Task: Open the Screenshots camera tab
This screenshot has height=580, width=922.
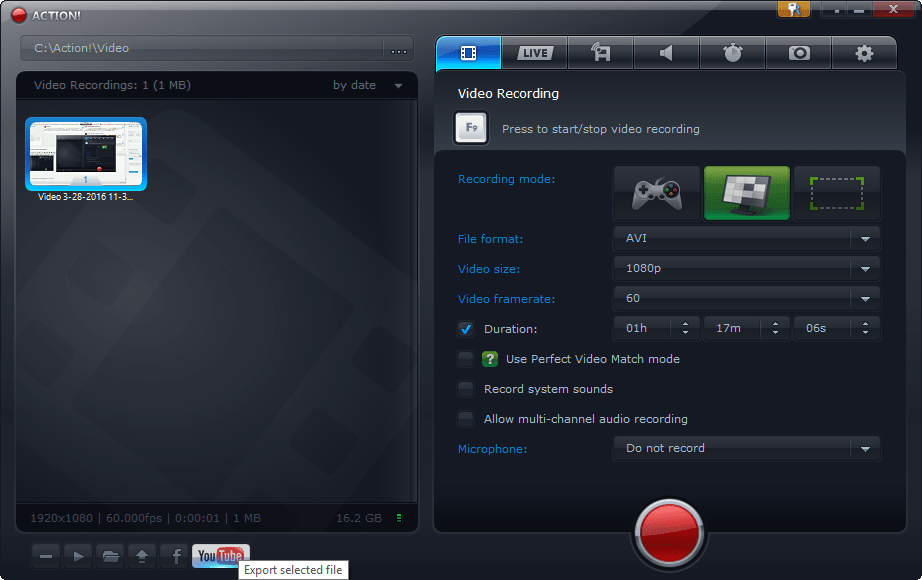Action: coord(799,53)
